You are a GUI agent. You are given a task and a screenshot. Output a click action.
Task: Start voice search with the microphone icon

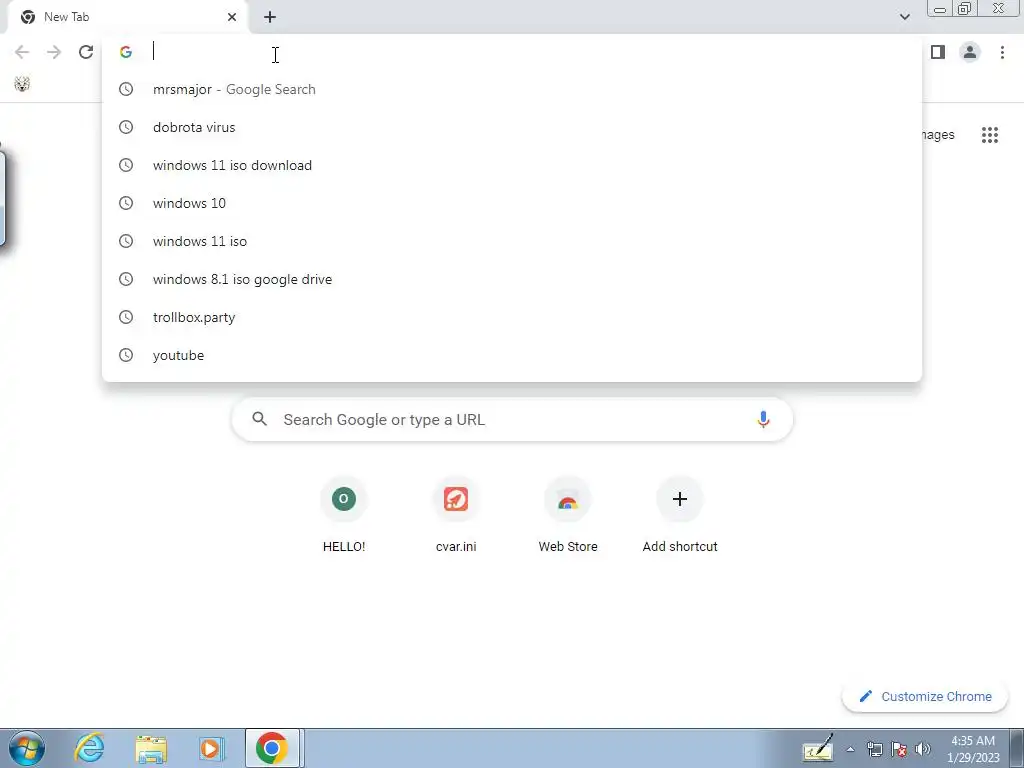[763, 419]
